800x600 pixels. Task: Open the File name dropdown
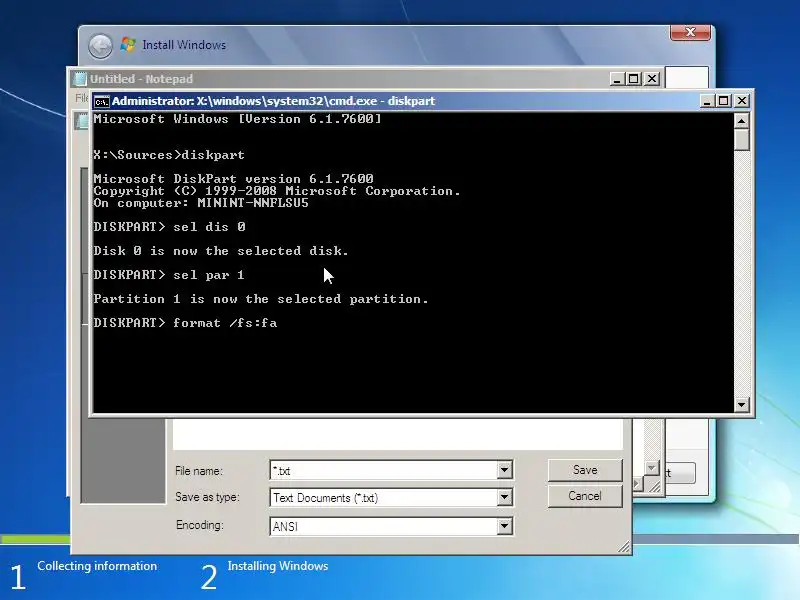point(504,470)
